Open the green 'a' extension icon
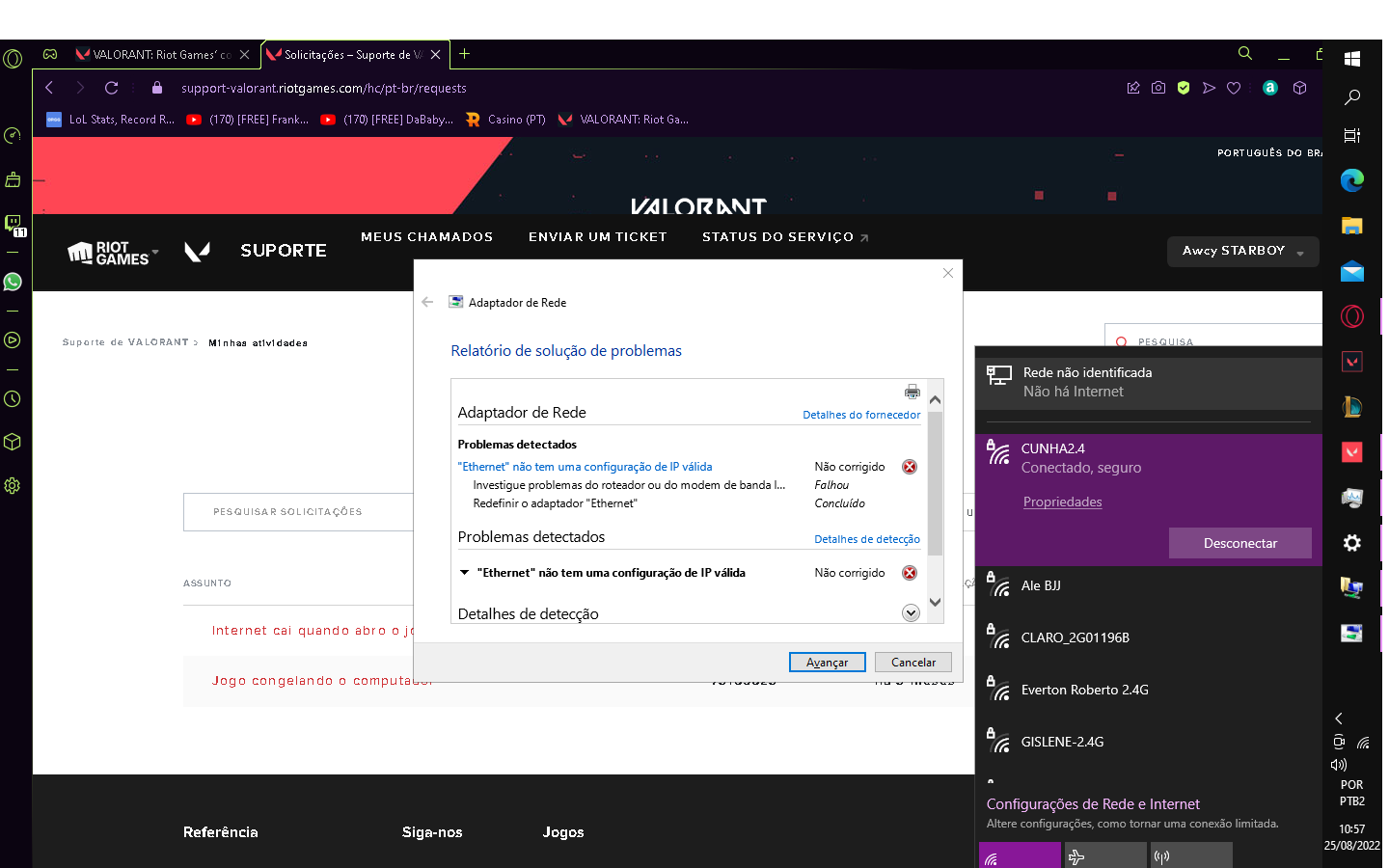This screenshot has width=1389, height=868. pos(1270,88)
